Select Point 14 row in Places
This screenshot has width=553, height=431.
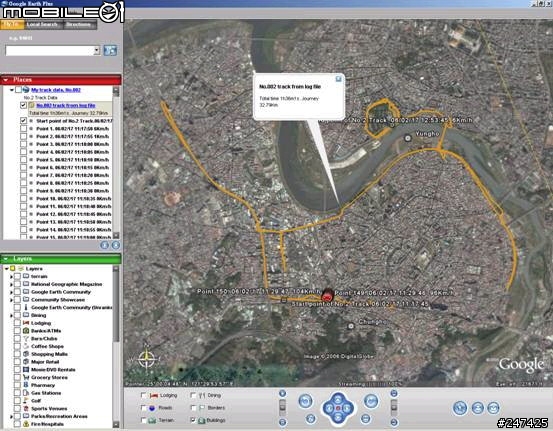click(x=67, y=230)
